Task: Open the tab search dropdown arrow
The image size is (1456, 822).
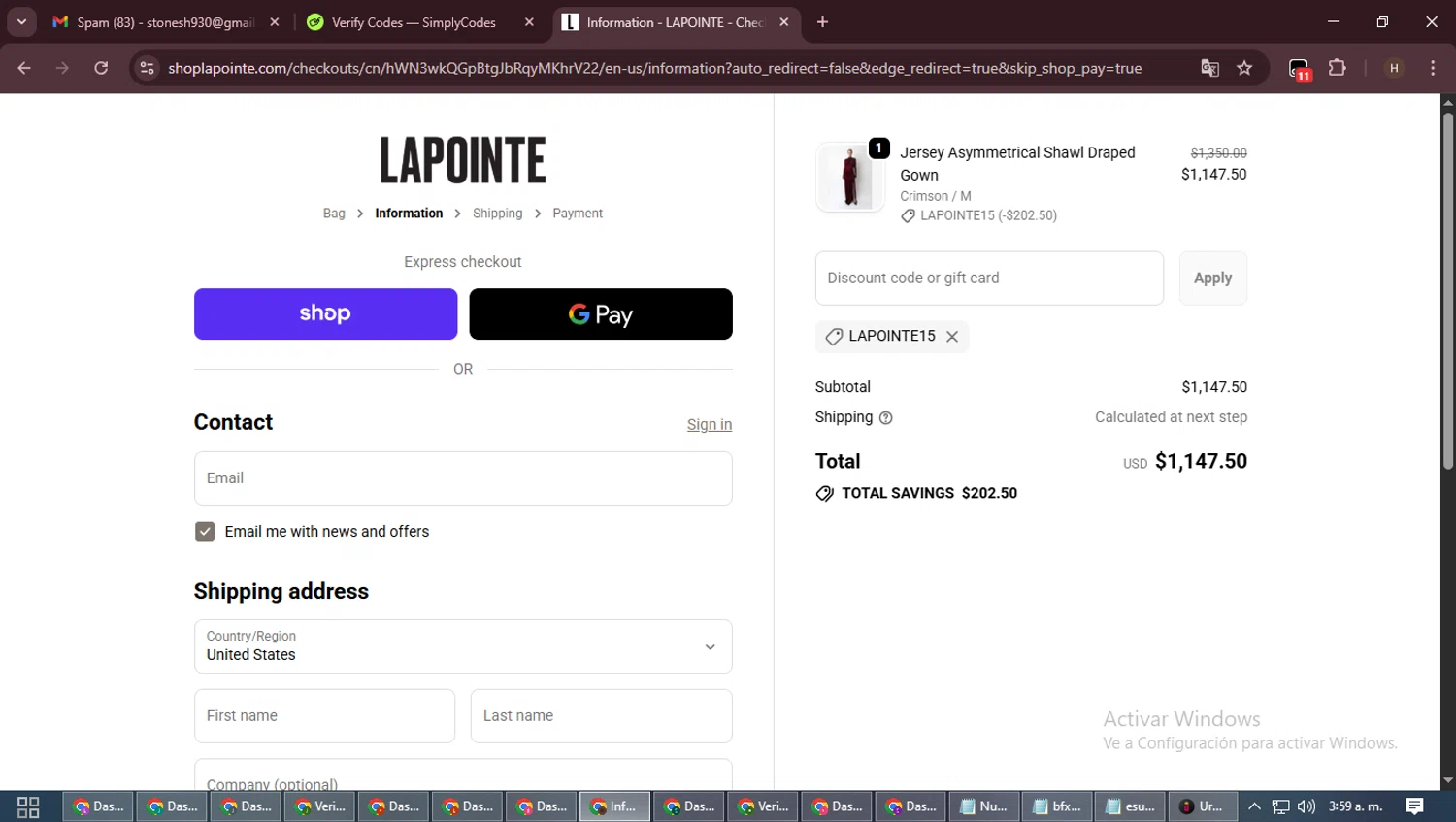Action: pyautogui.click(x=21, y=21)
